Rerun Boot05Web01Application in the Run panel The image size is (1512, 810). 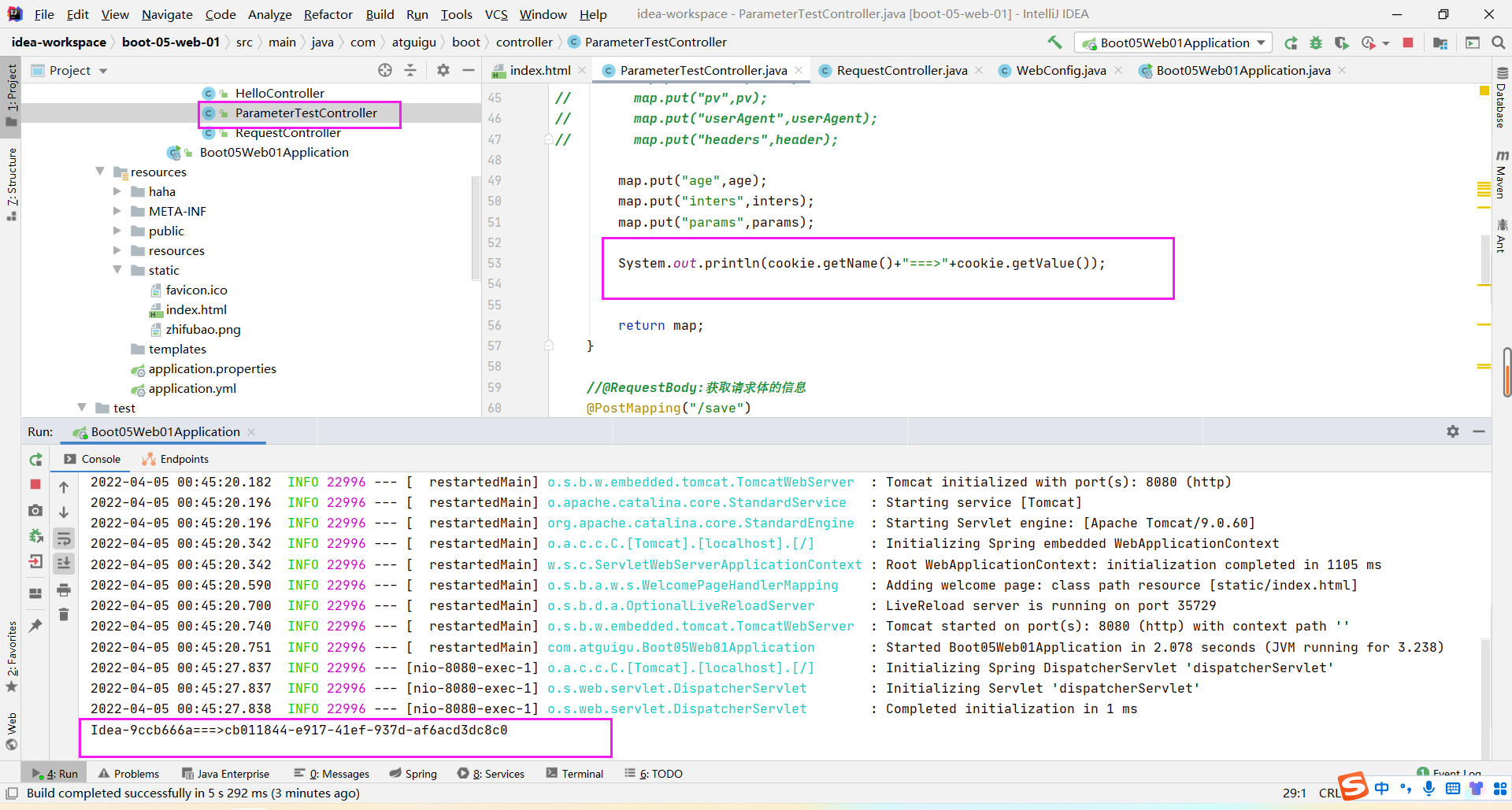coord(35,460)
